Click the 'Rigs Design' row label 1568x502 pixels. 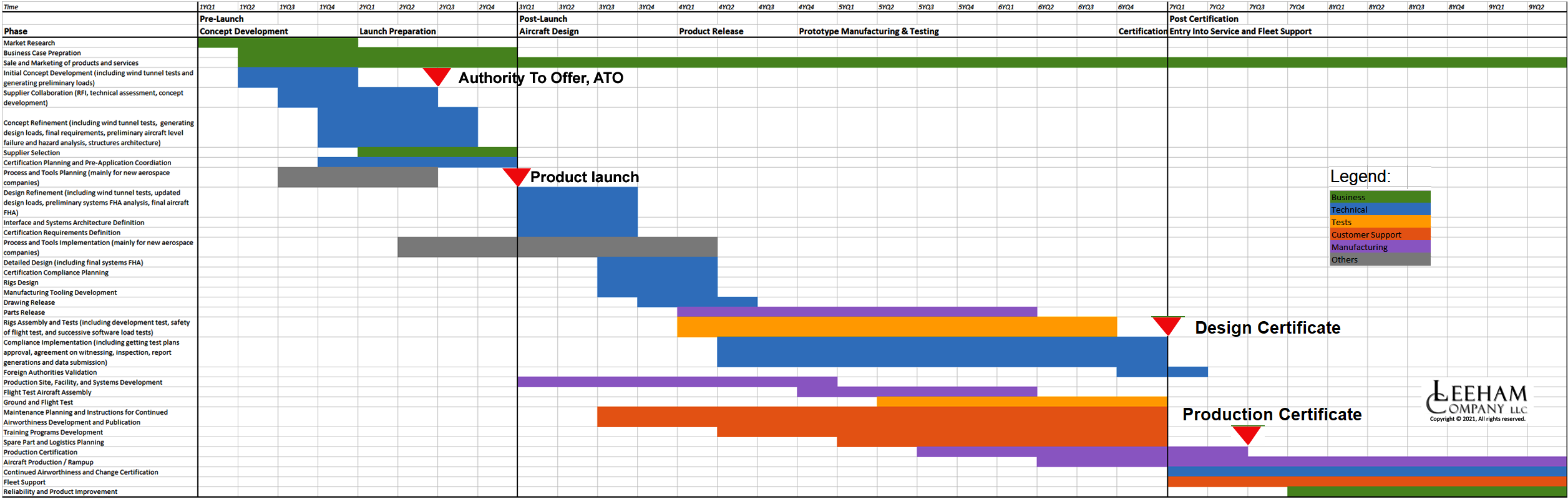point(21,282)
